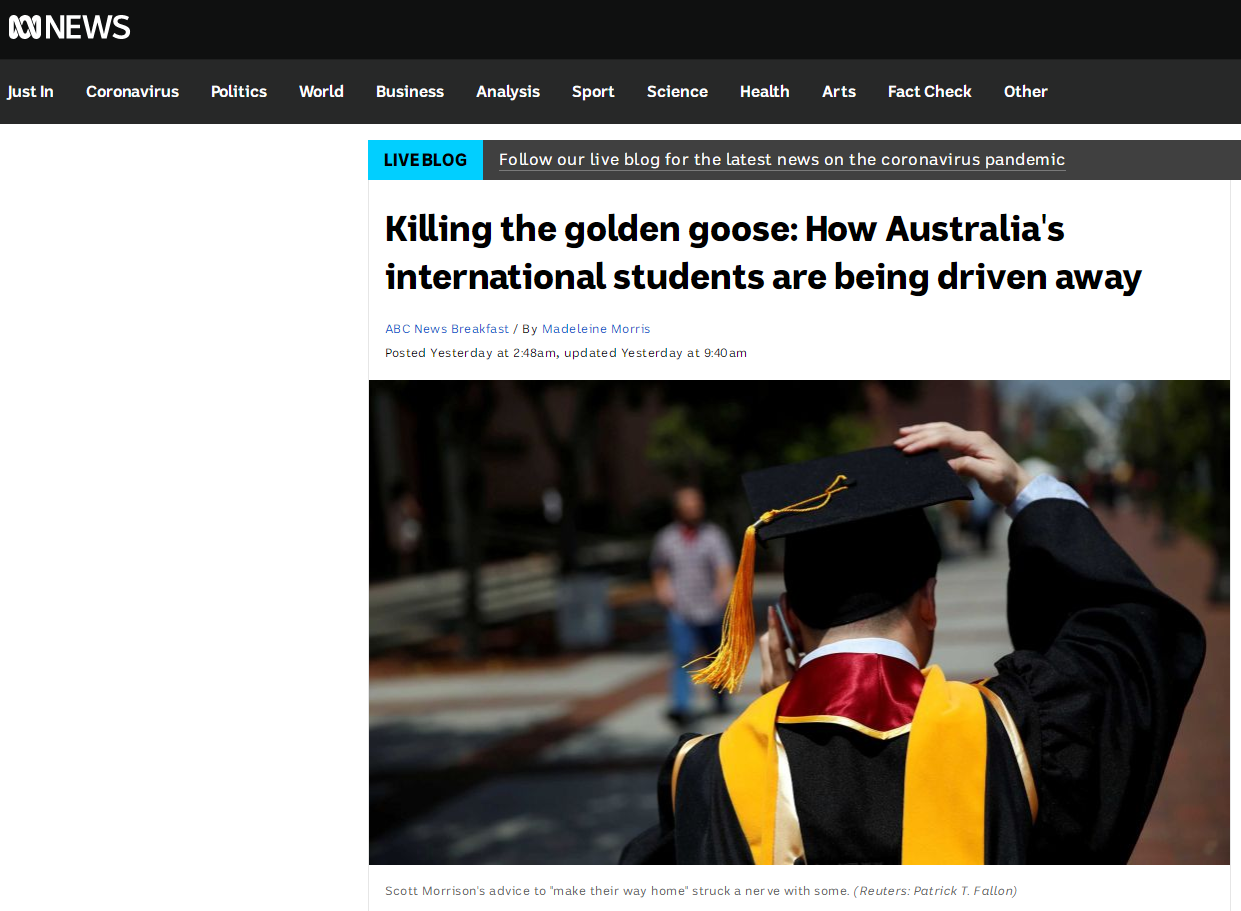Click the Killing the golden goose headline
Viewport: 1241px width, 911px height.
coord(763,252)
